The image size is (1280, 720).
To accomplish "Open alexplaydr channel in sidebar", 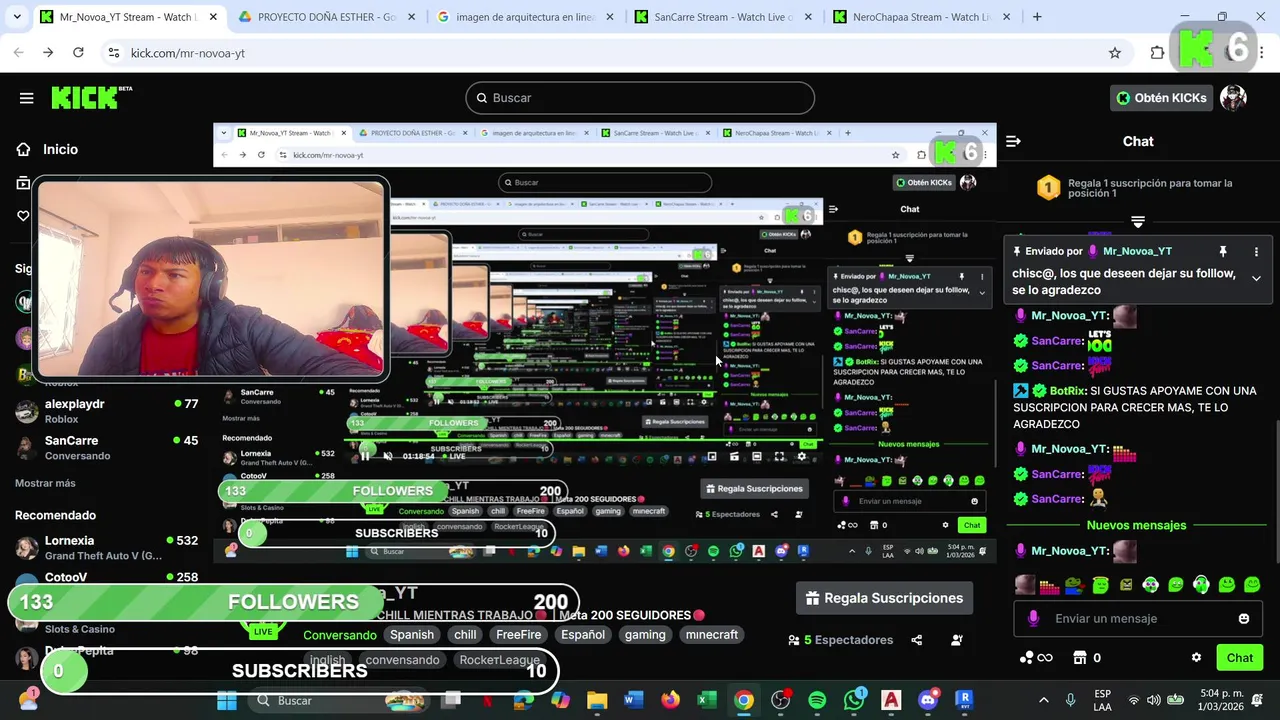I will pos(105,410).
